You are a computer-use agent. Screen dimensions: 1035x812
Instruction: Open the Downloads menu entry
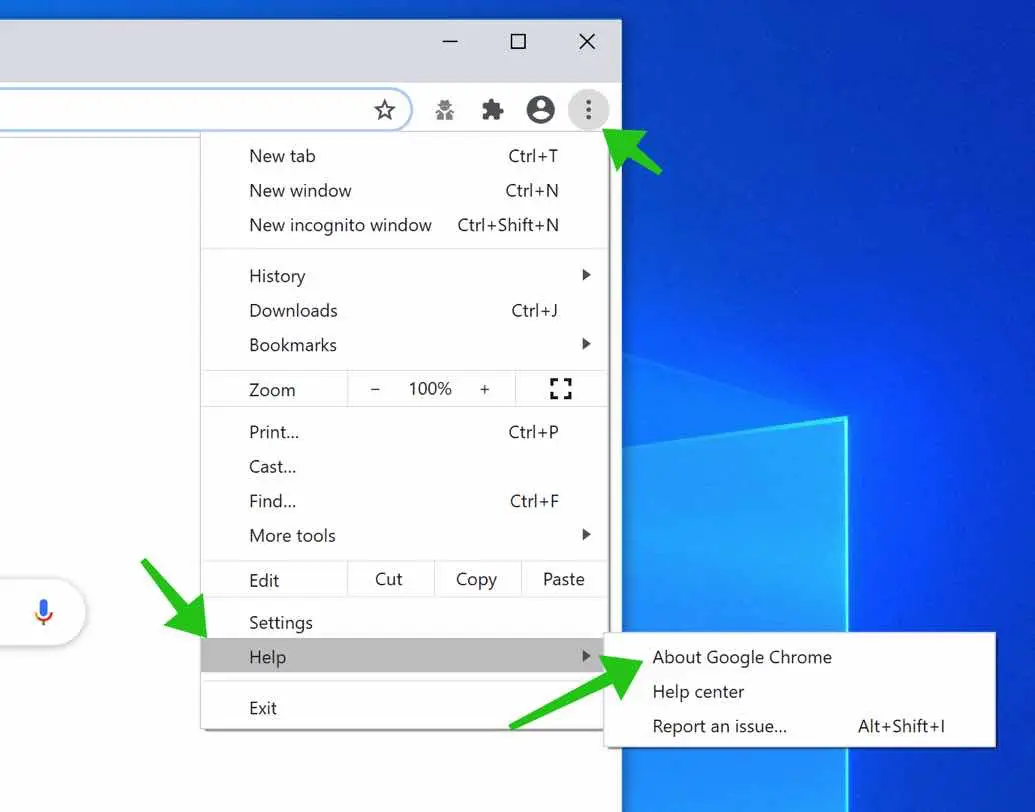pyautogui.click(x=293, y=311)
